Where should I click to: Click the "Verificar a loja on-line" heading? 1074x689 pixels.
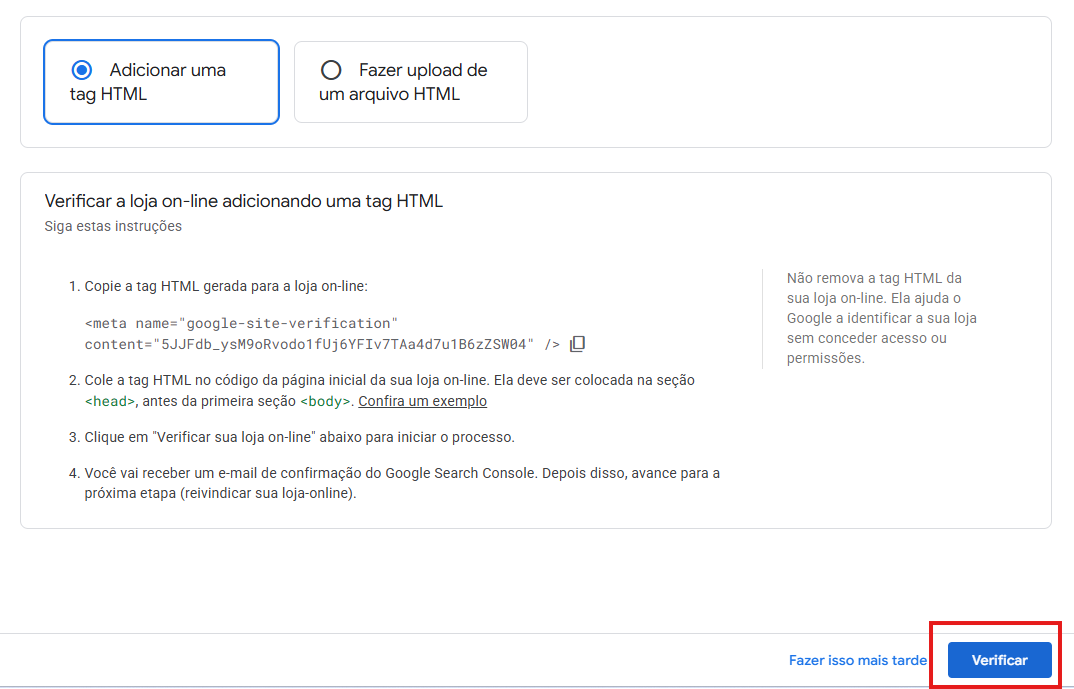click(243, 201)
